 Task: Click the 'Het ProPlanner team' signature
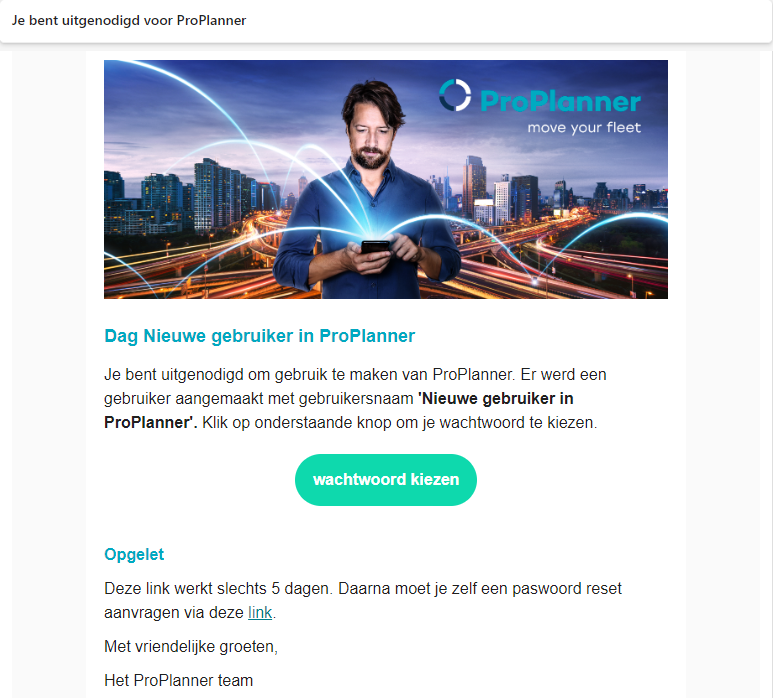(x=178, y=681)
